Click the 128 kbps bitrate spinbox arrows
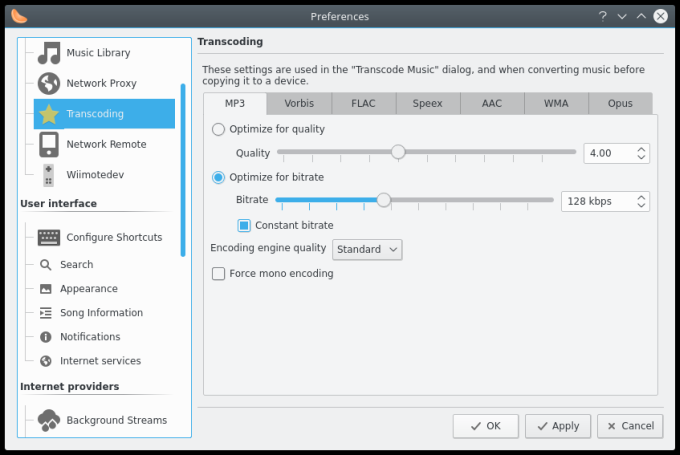 tap(641, 201)
